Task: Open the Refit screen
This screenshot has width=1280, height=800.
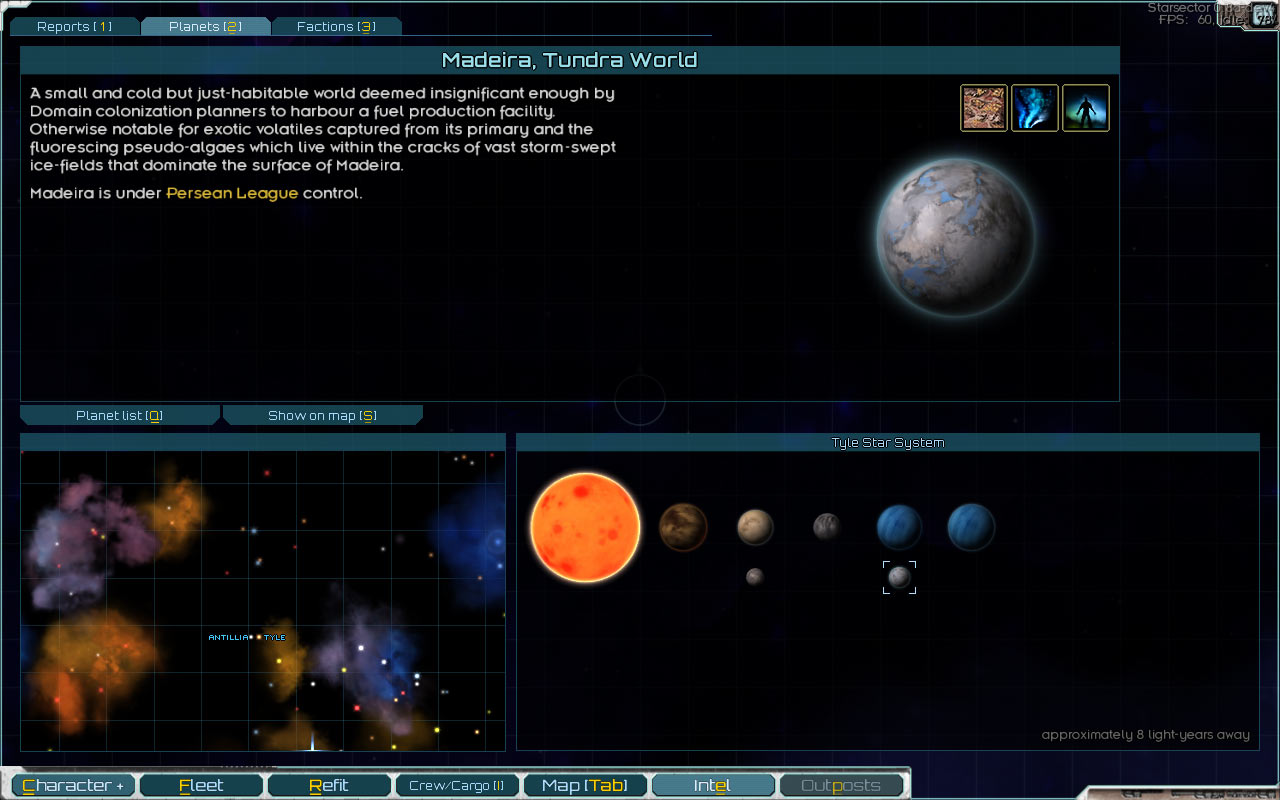Action: click(329, 786)
